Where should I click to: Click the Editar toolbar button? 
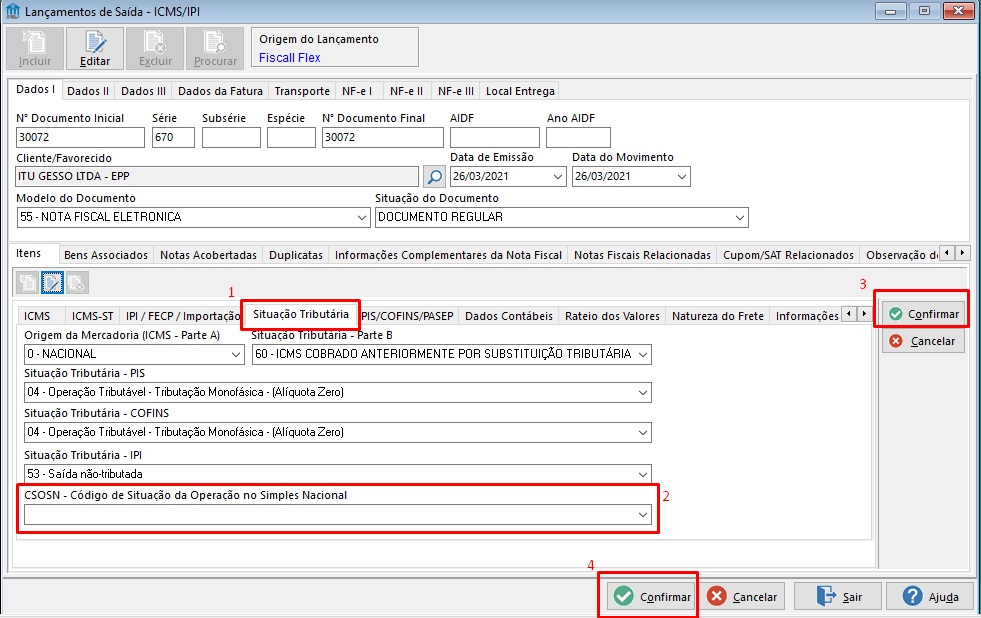point(94,48)
